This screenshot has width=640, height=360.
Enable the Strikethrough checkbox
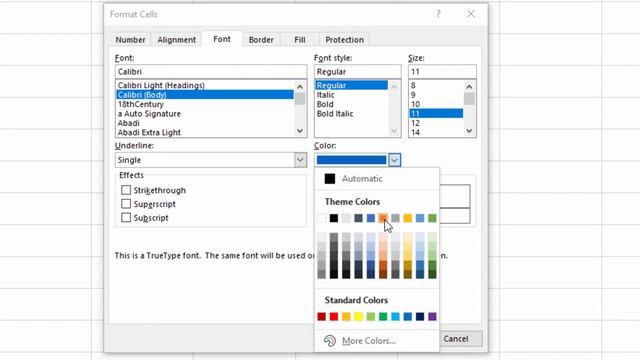126,190
